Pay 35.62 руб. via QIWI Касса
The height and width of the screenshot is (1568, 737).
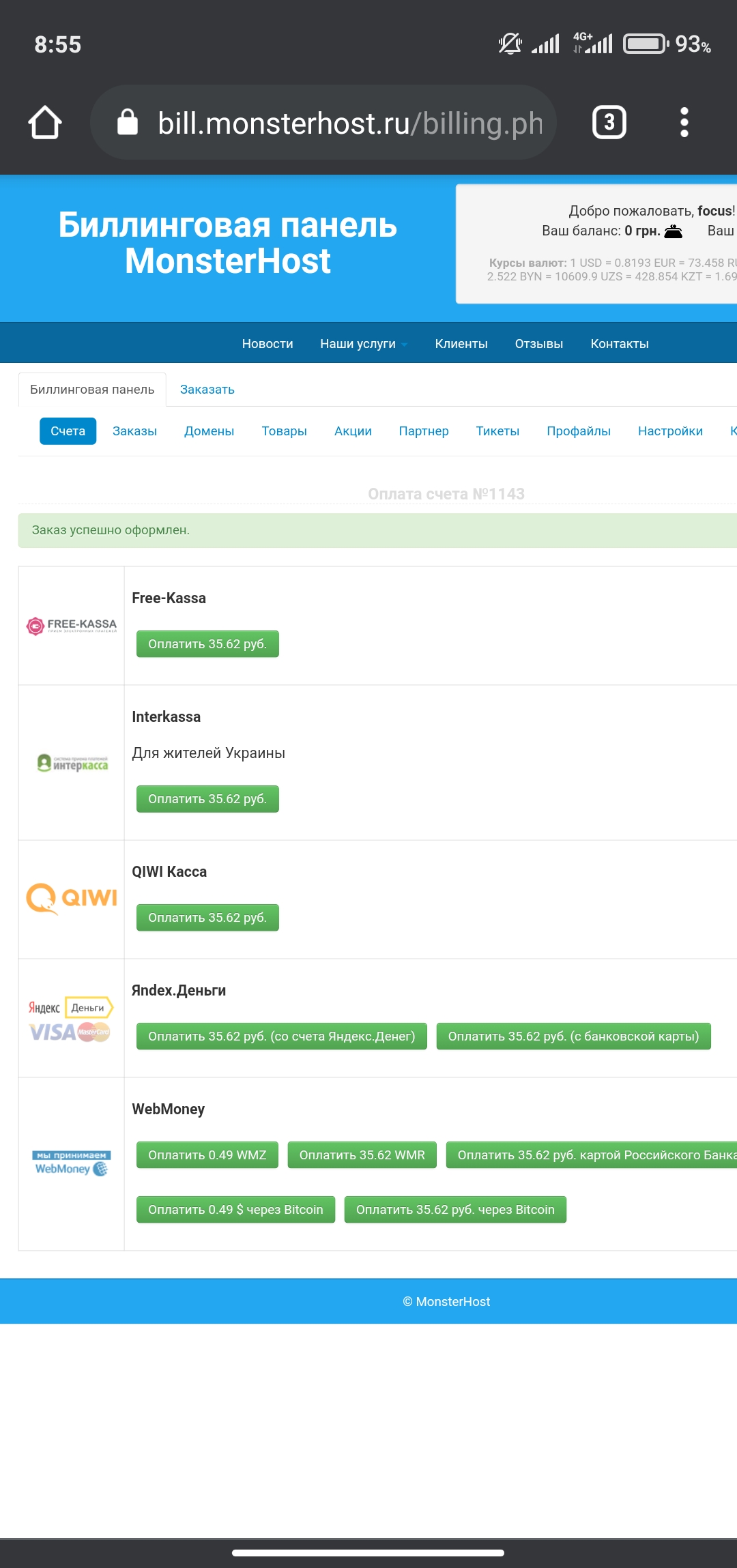[207, 918]
